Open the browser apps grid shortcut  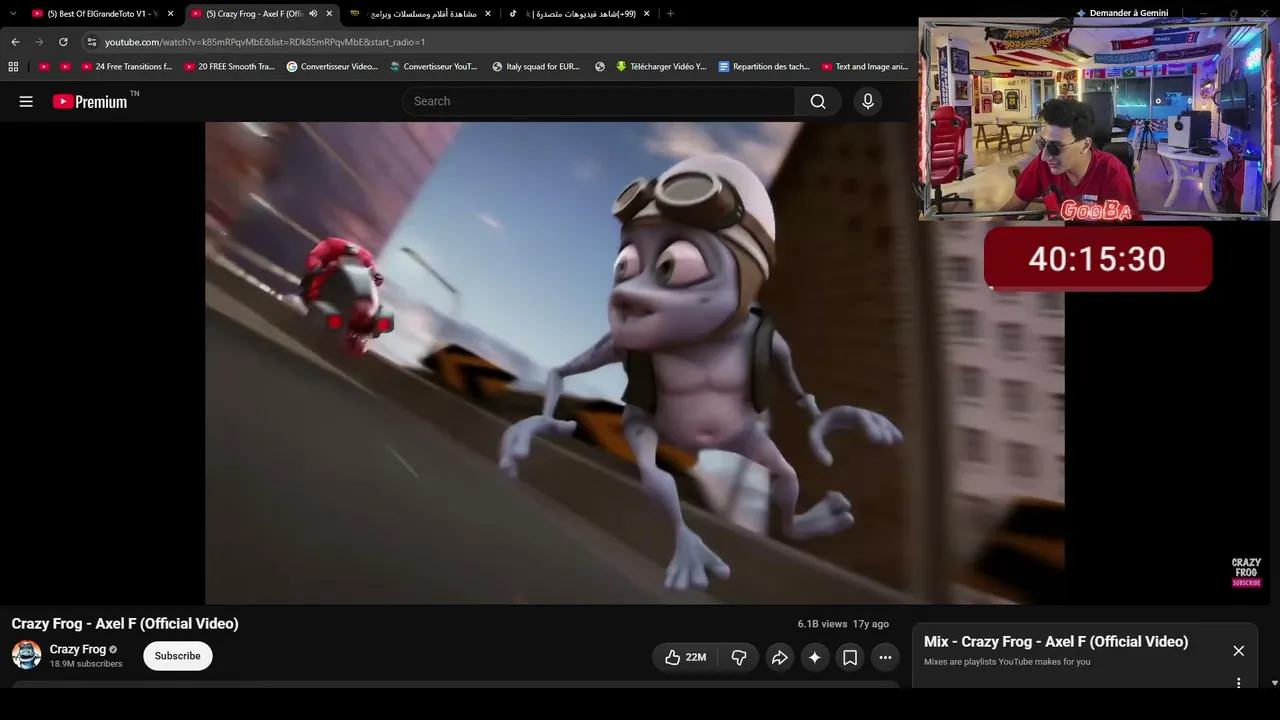click(13, 67)
